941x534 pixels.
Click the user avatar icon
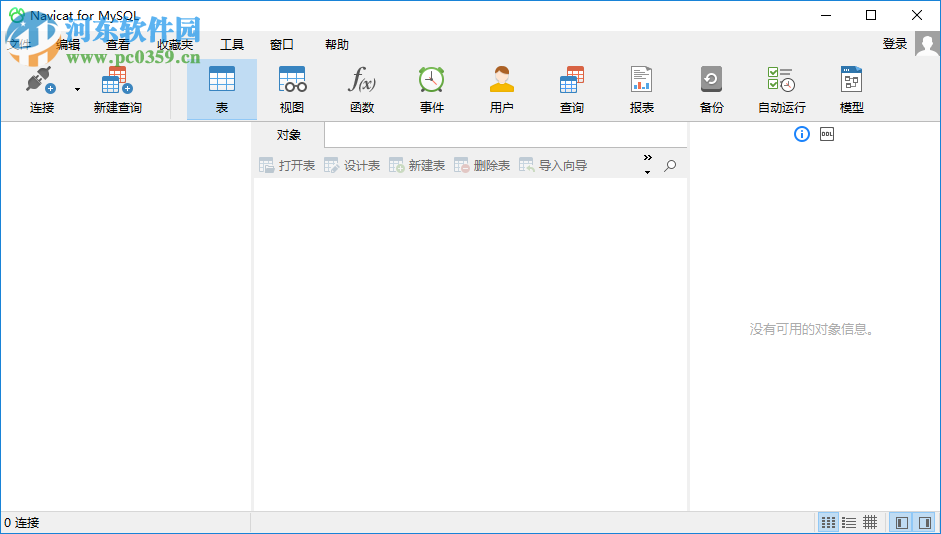point(927,44)
